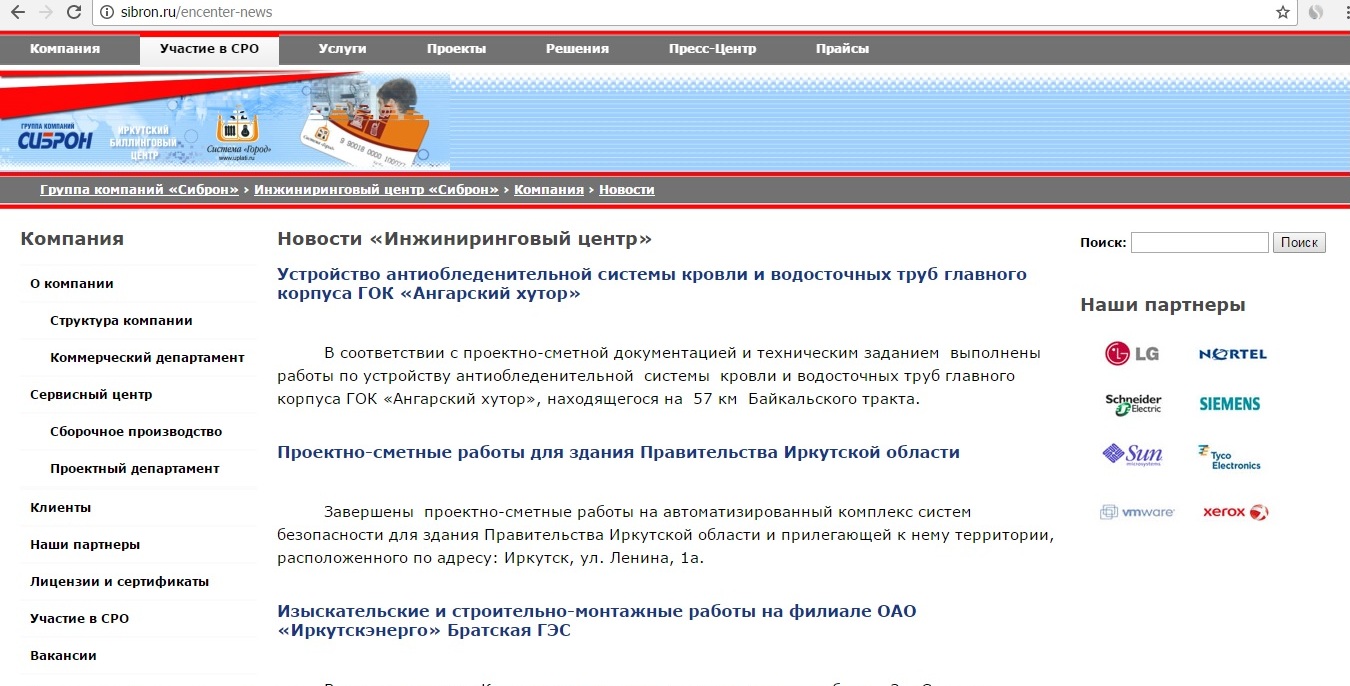Open the Nortel partner logo
Viewport: 1350px width, 686px height.
click(x=1232, y=354)
